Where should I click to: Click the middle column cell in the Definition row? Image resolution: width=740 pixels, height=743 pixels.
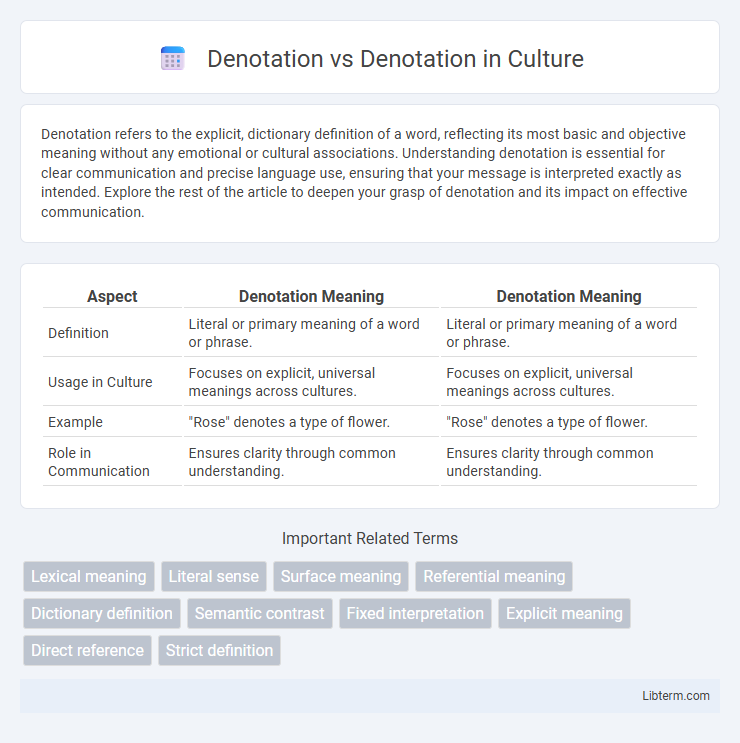click(x=311, y=333)
